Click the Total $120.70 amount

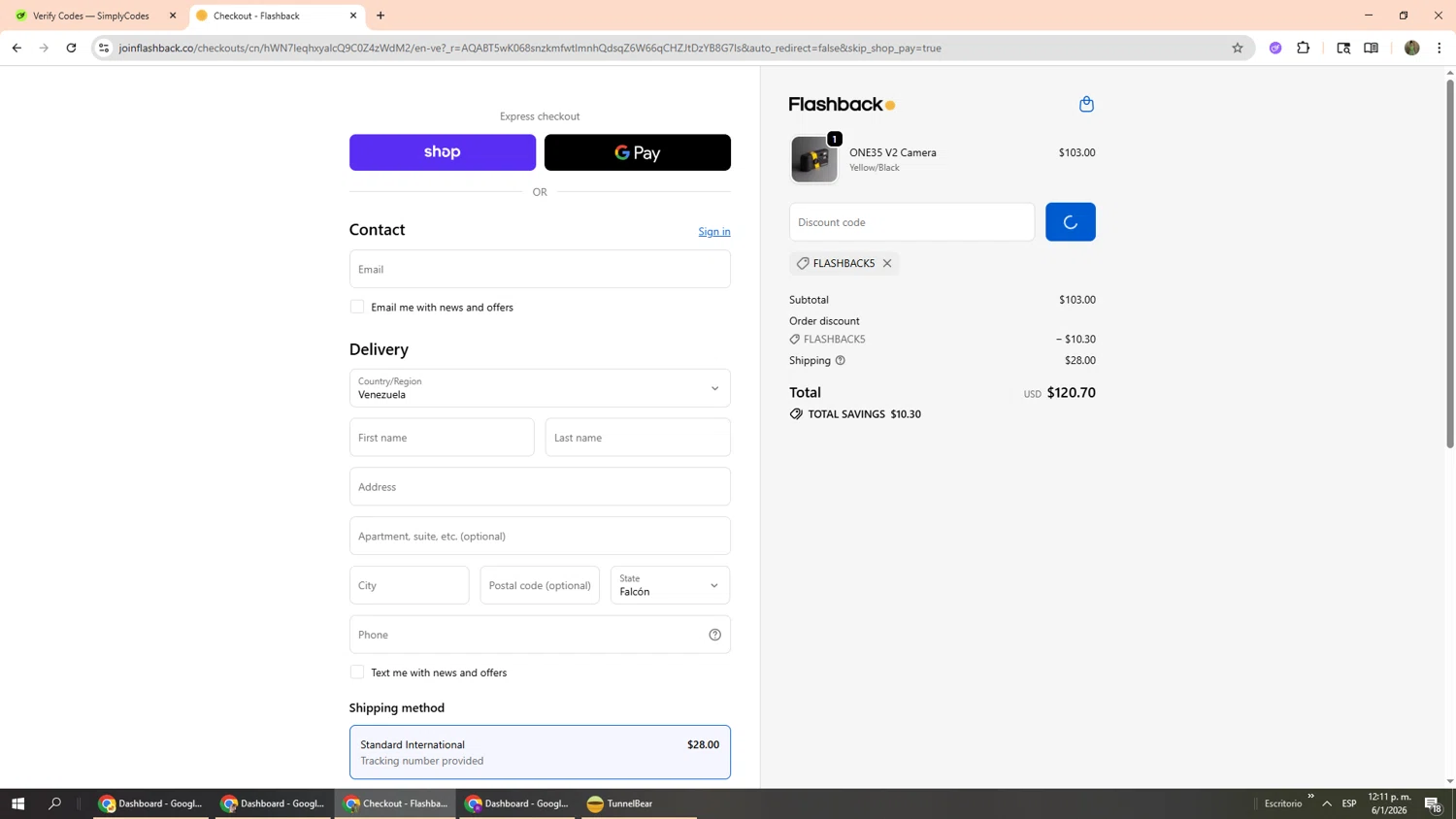click(1071, 392)
